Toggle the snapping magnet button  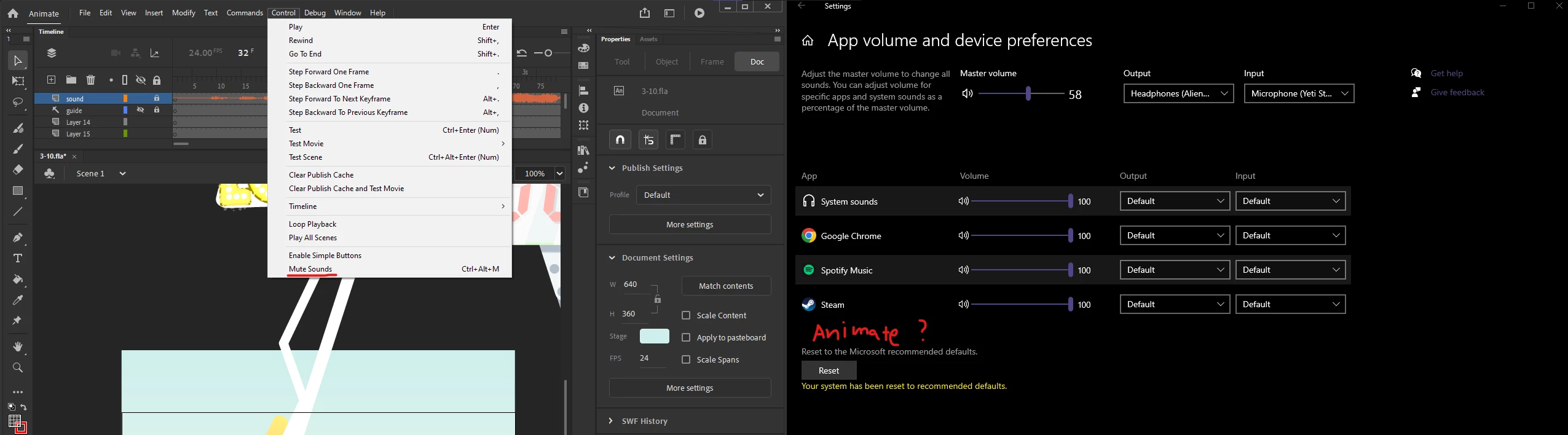tap(620, 139)
